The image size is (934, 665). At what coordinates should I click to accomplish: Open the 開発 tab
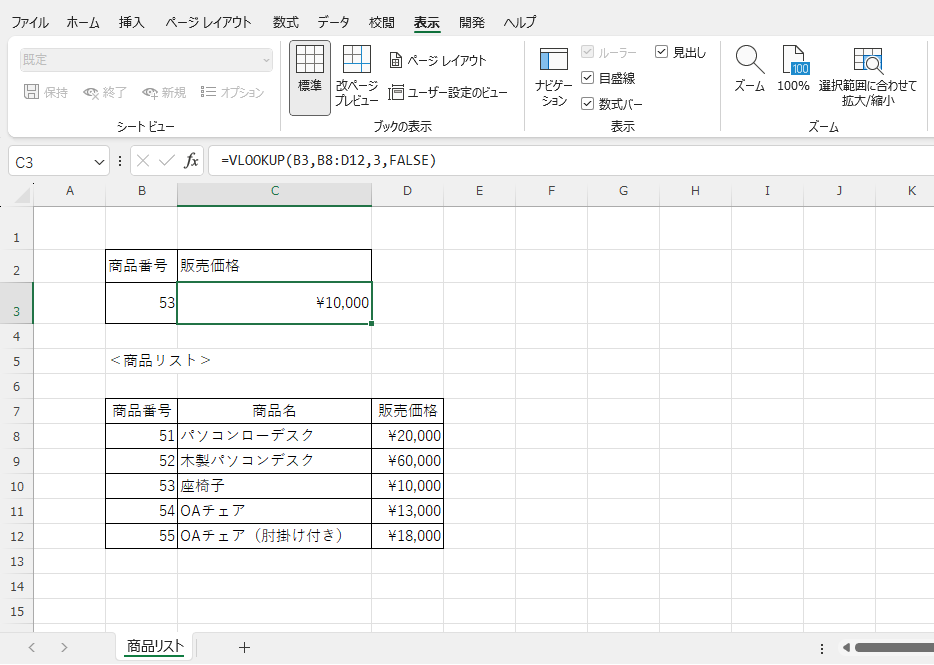472,23
